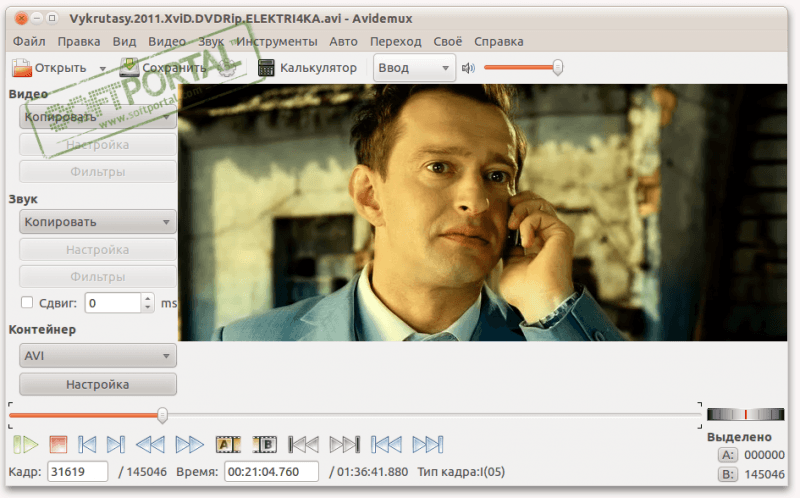
Task: Increase the Сдвиг value with up arrow
Action: 147,298
